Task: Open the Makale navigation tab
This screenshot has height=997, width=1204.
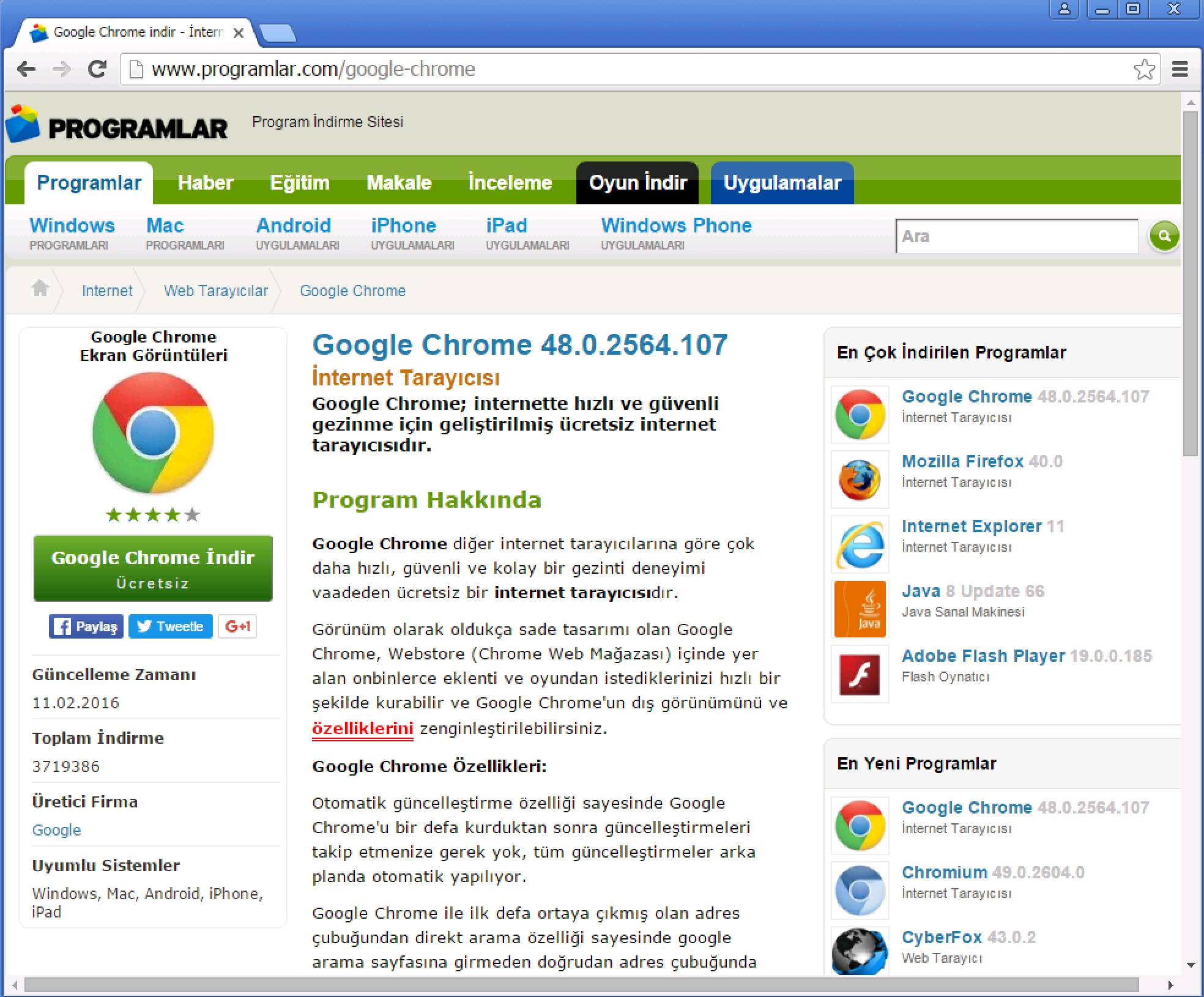Action: pos(399,182)
